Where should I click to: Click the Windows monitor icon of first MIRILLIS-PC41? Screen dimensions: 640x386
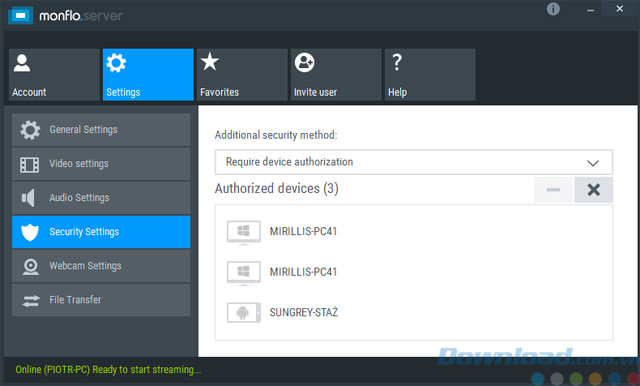(244, 233)
